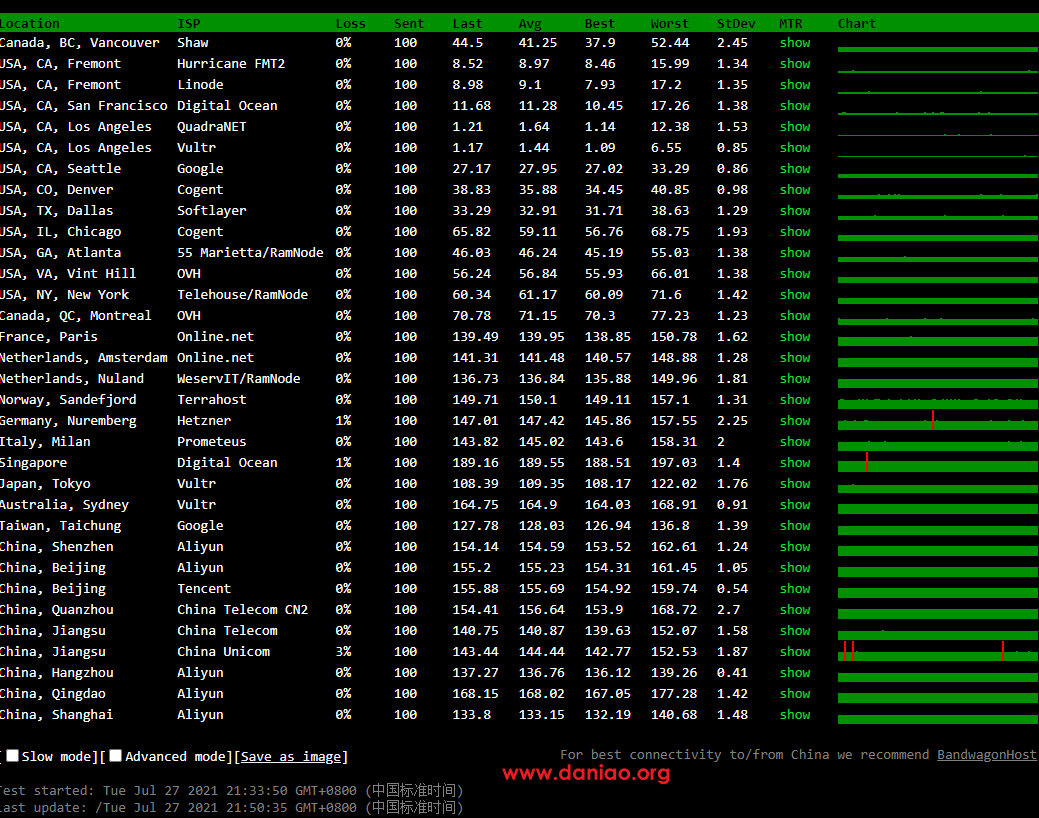The width and height of the screenshot is (1039, 818).
Task: Show MTR for China, Shanghai Aliyun
Action: click(794, 715)
